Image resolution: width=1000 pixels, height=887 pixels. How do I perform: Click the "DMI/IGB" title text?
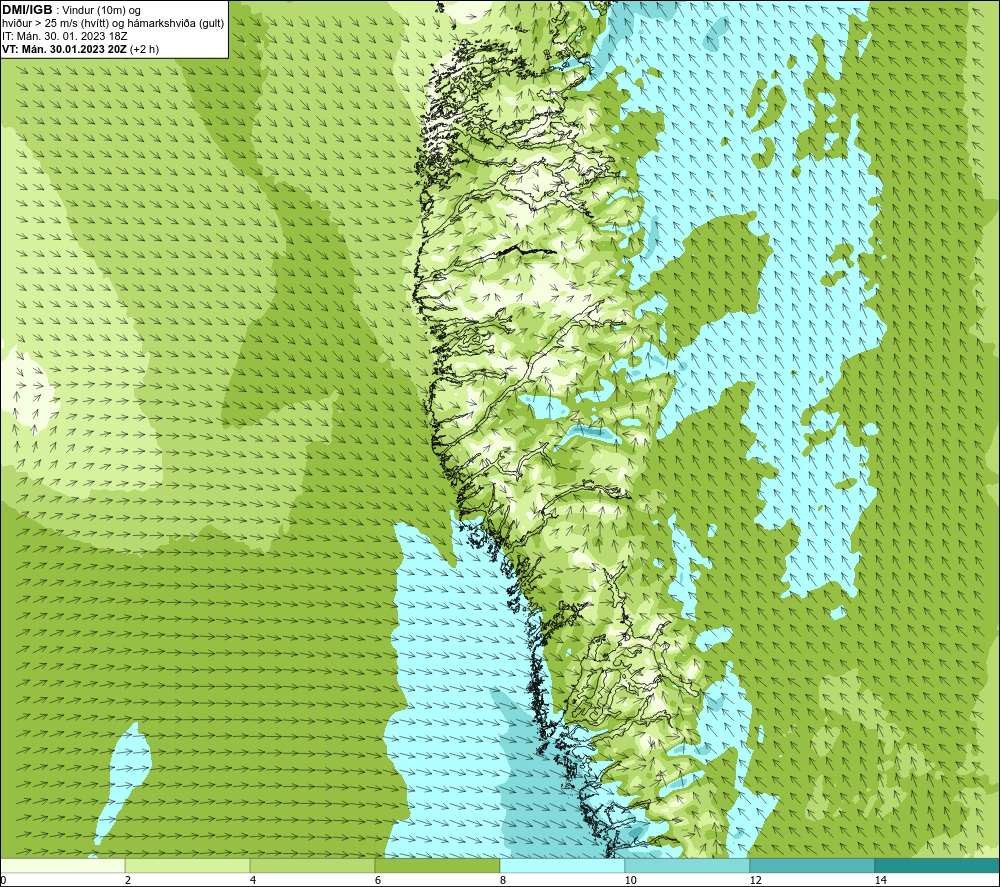click(27, 10)
